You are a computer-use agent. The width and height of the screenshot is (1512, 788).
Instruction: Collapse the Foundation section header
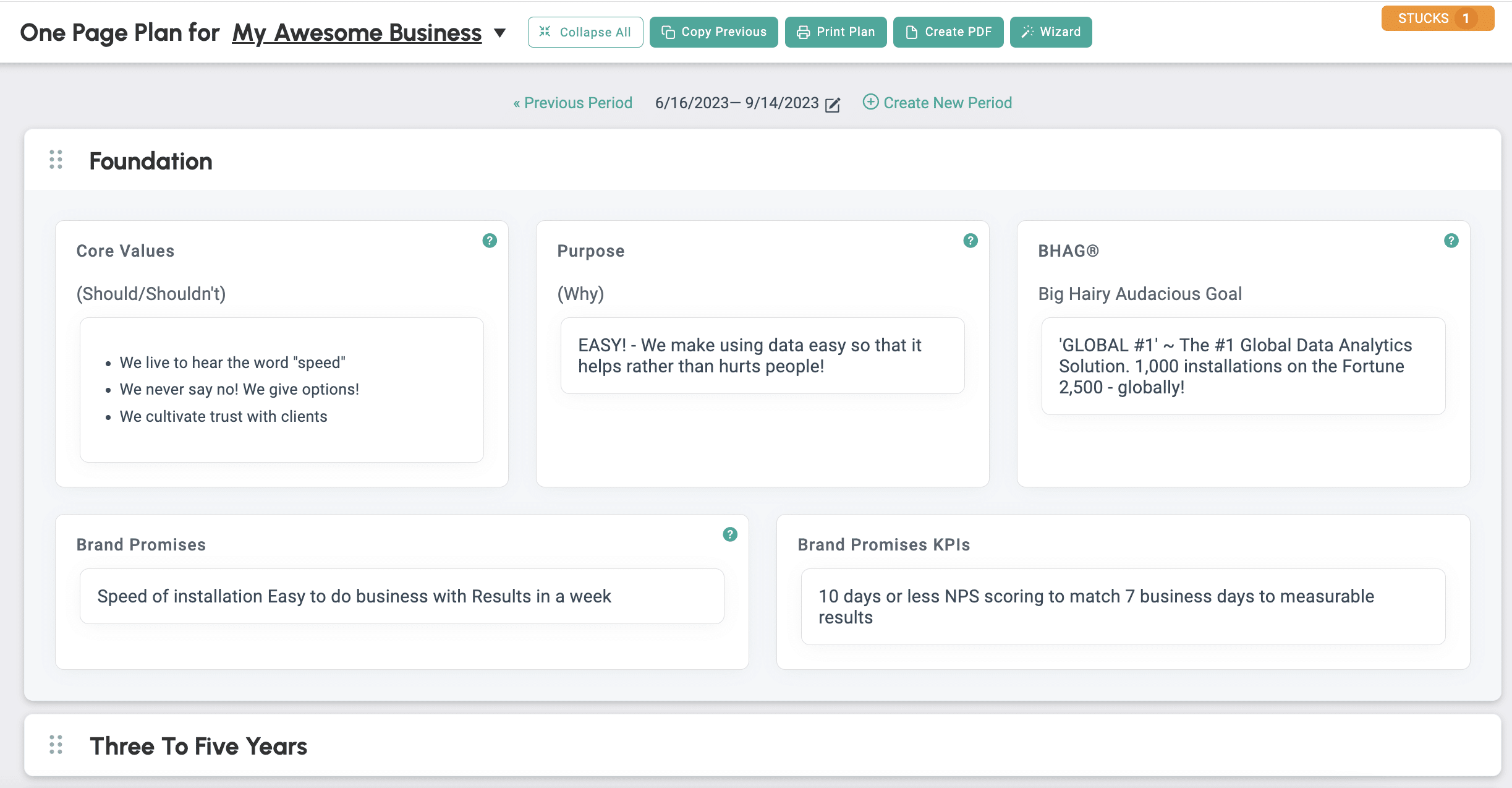click(151, 161)
